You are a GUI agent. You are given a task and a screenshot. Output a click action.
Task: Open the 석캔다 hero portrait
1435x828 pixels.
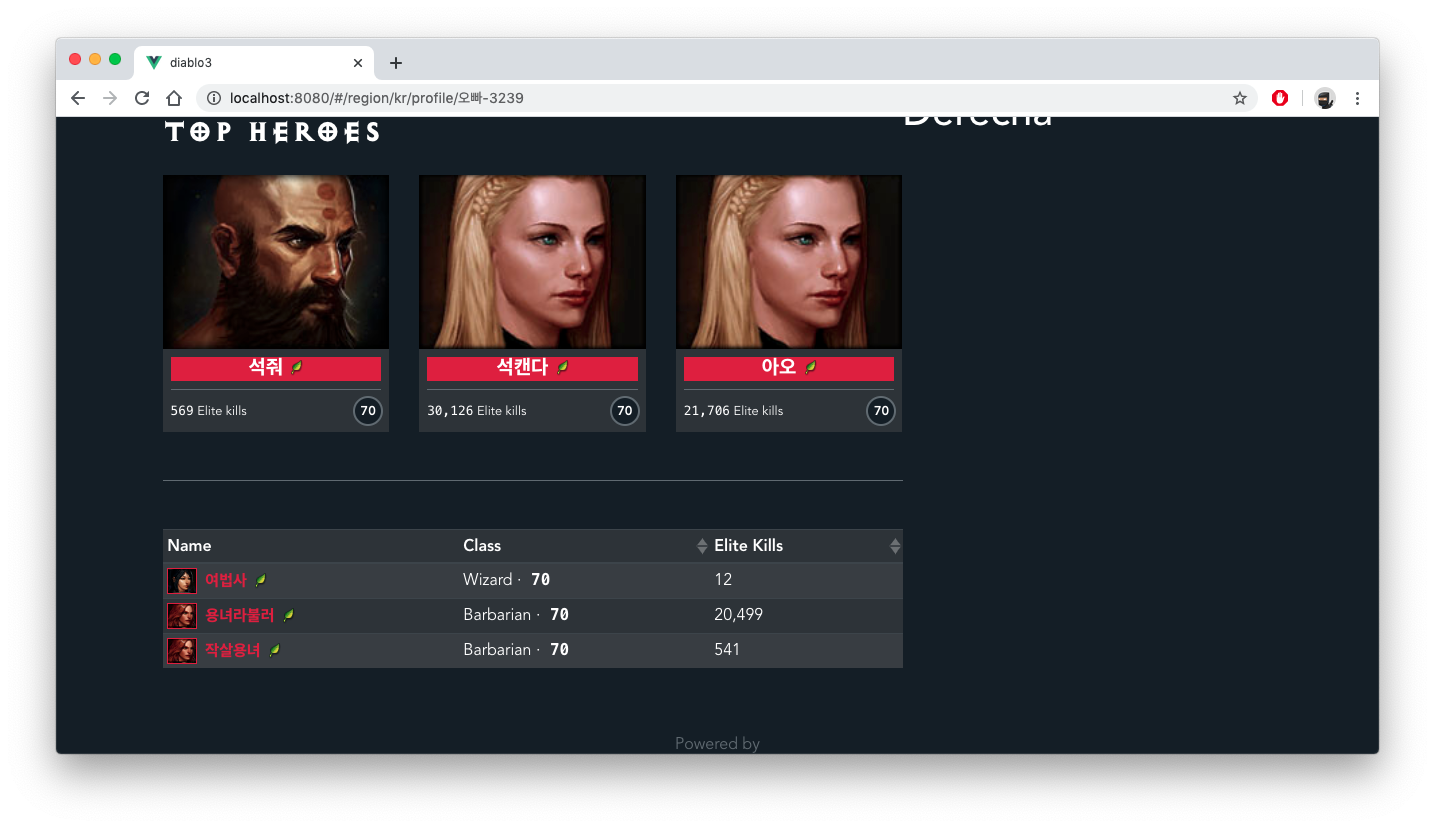pyautogui.click(x=532, y=262)
